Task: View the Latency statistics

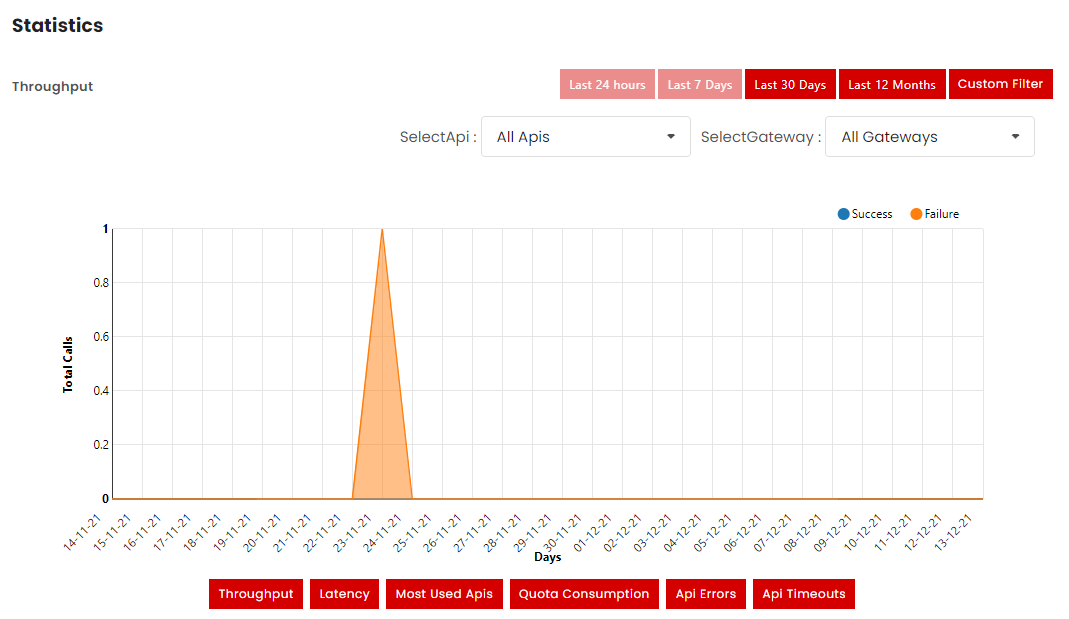Action: [344, 594]
